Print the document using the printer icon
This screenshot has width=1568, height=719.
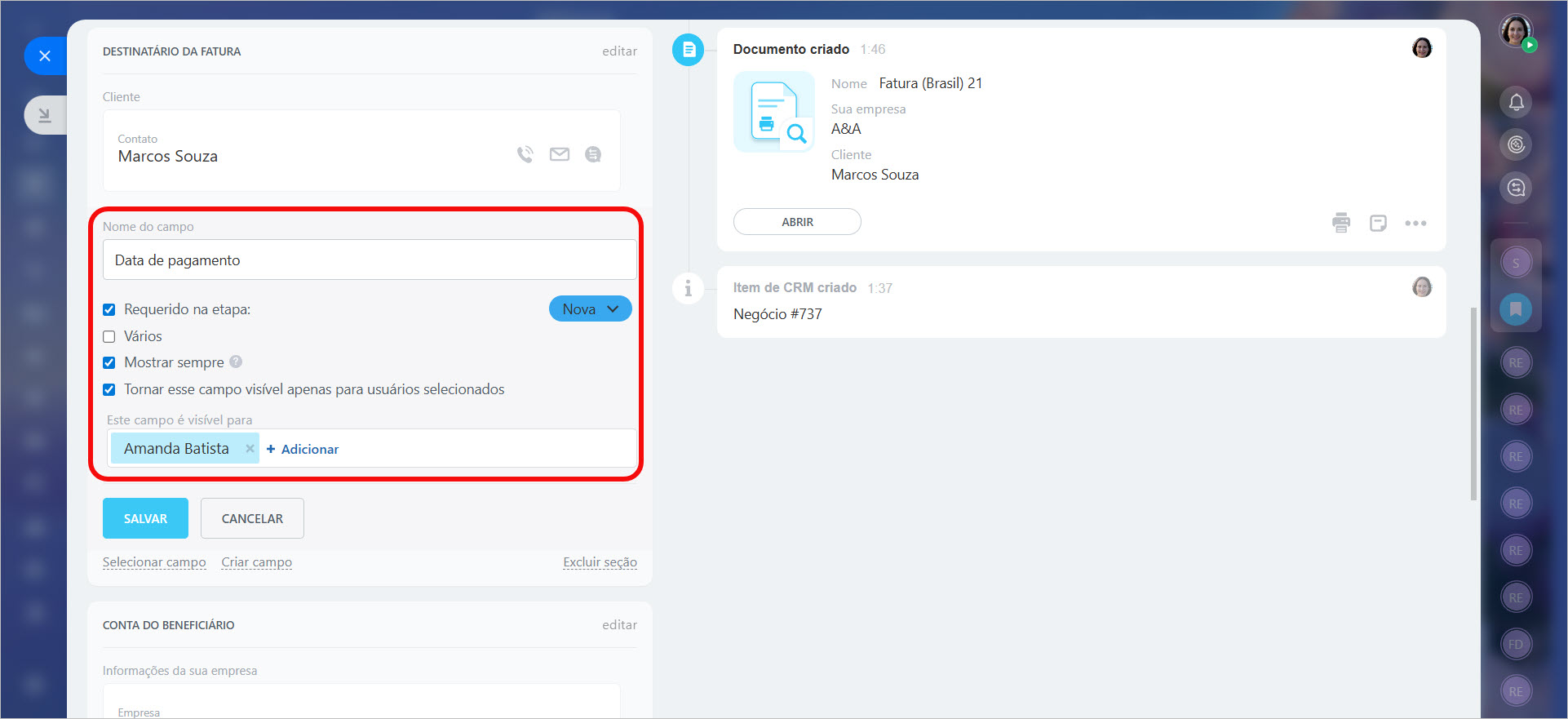[1341, 223]
